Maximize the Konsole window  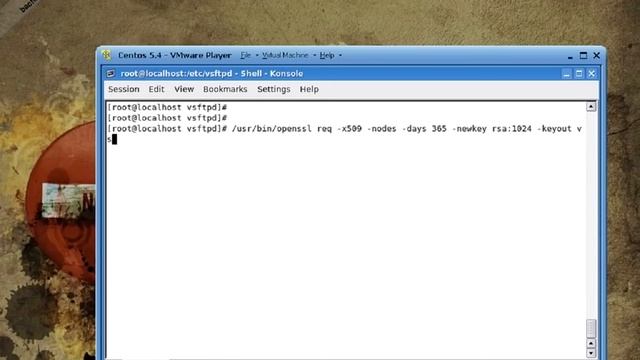579,74
